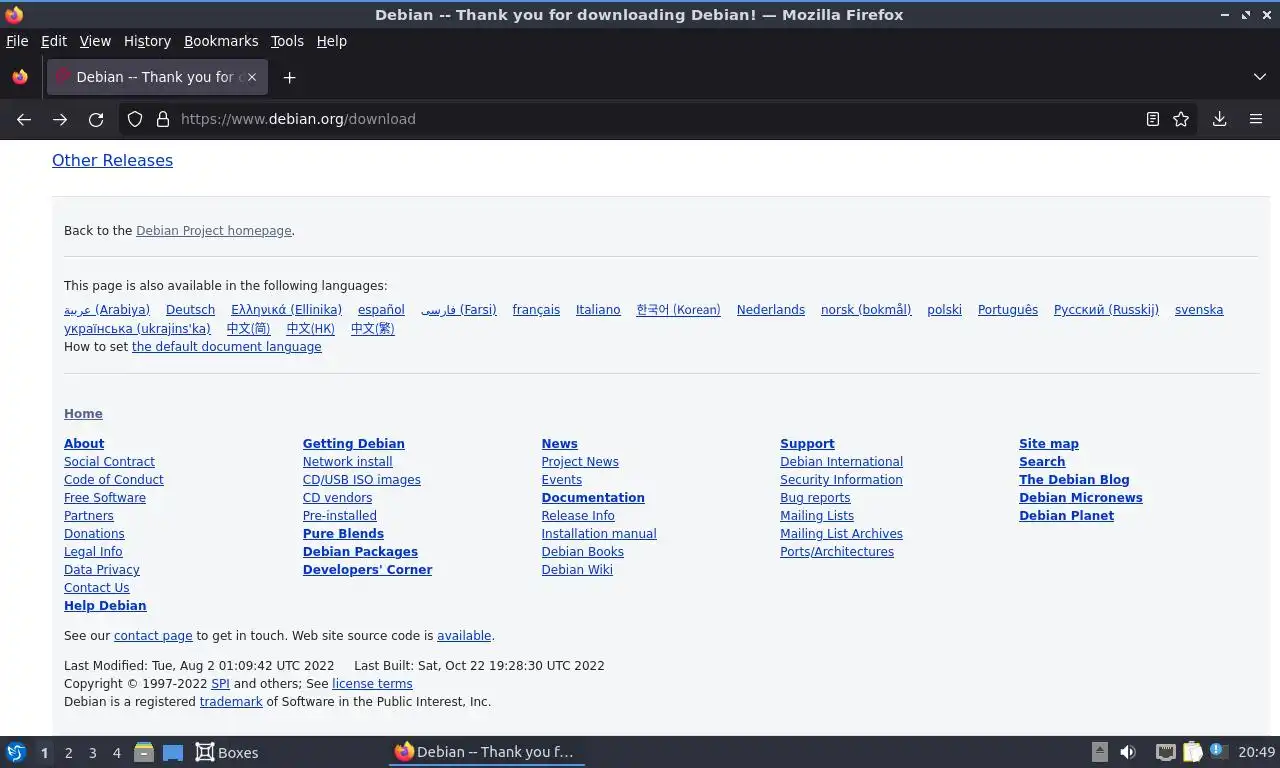Screen dimensions: 1280x768
Task: Open the contact page link
Action: pos(153,636)
